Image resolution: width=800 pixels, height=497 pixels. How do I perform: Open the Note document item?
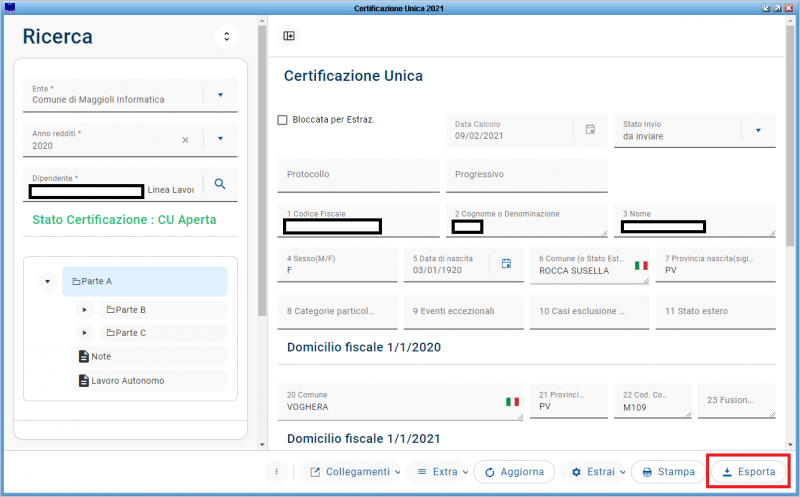pyautogui.click(x=149, y=356)
